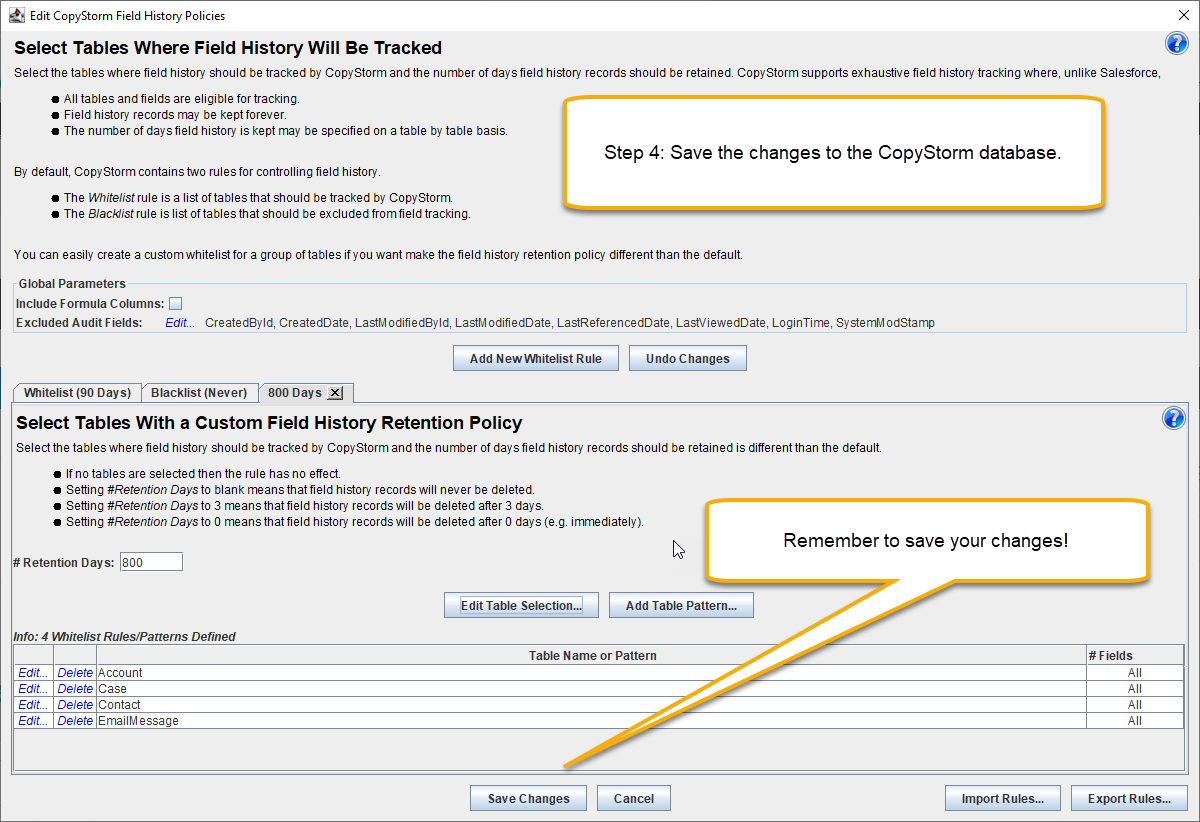This screenshot has width=1200, height=822.
Task: Click Undo Changes button
Action: pos(688,358)
